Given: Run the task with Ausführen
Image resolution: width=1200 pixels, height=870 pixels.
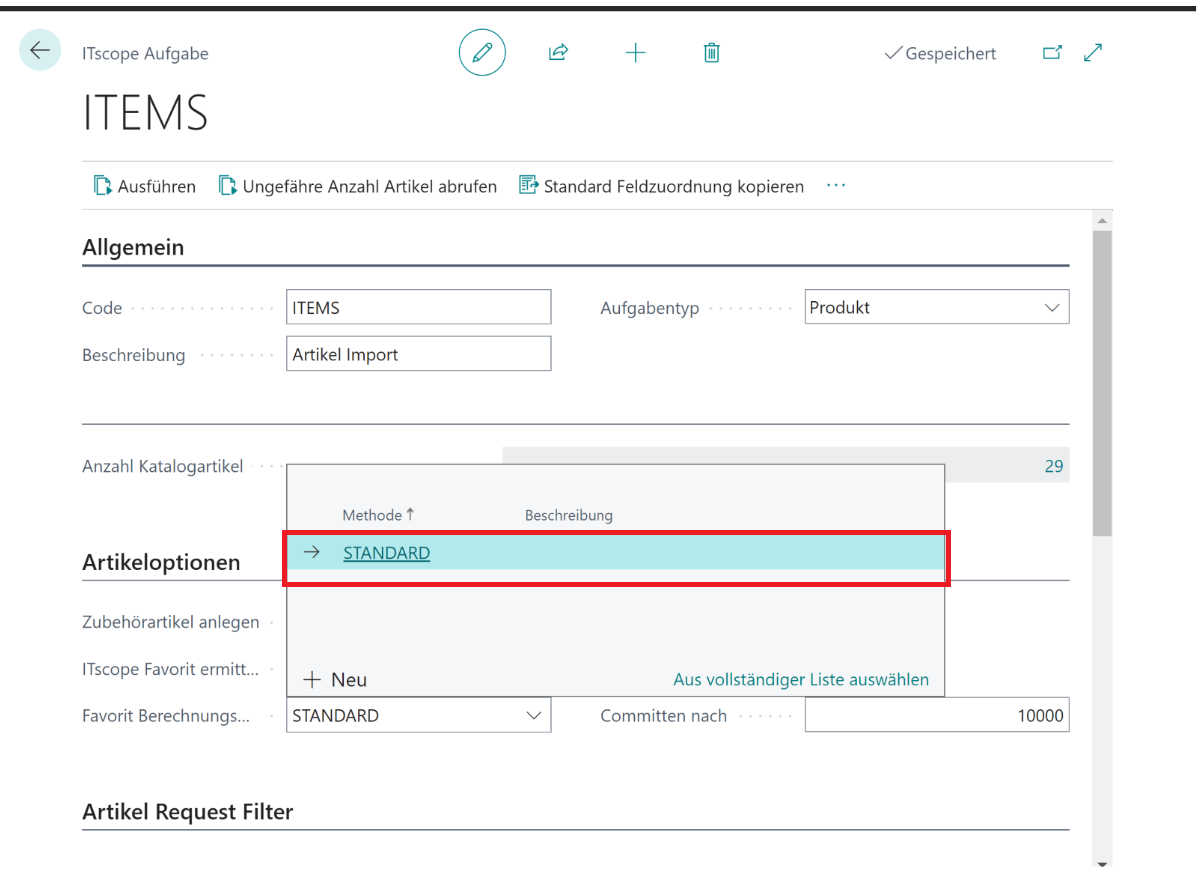Looking at the screenshot, I should click(x=145, y=186).
